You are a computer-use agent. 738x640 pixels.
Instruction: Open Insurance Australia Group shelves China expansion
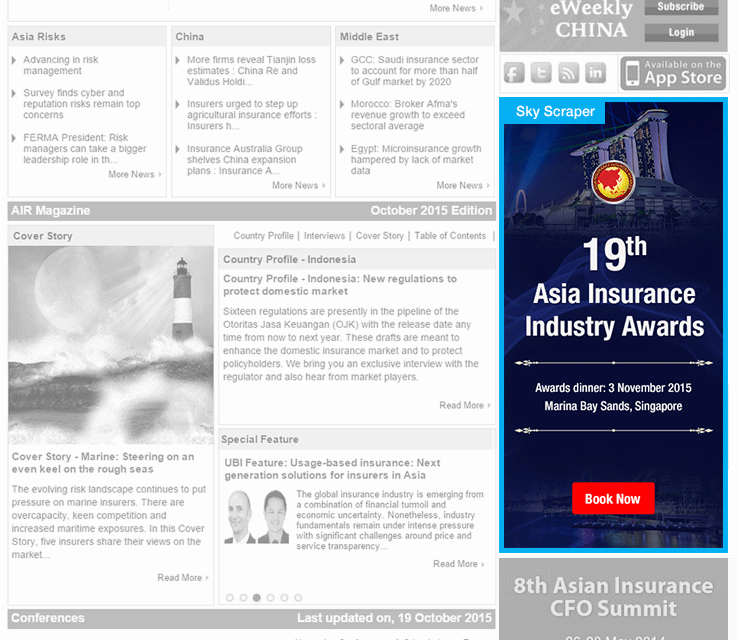tap(244, 160)
